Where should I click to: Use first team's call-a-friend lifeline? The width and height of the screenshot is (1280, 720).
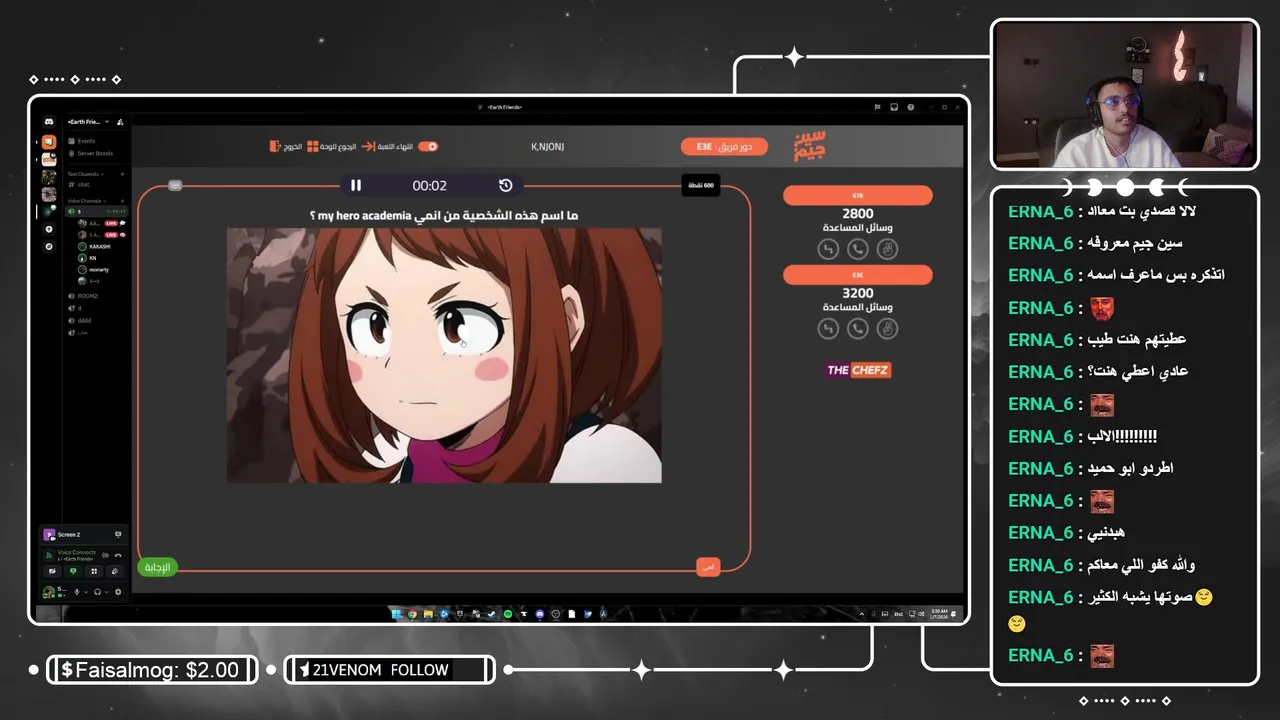pyautogui.click(x=858, y=249)
